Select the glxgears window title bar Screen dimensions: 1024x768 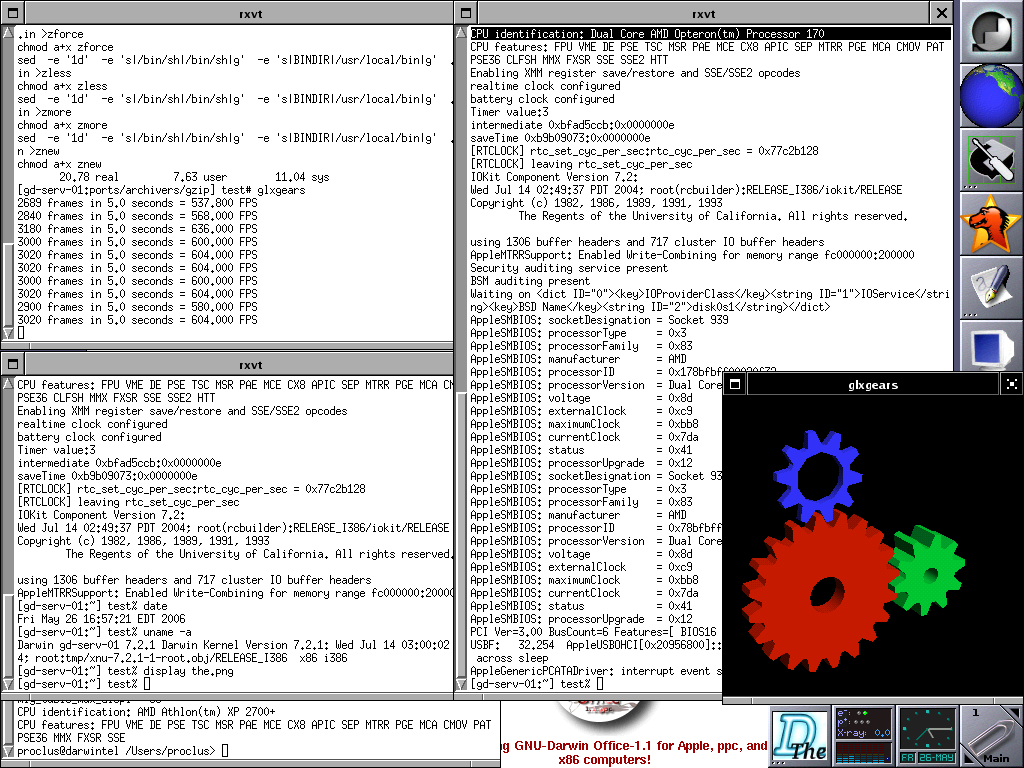click(872, 385)
